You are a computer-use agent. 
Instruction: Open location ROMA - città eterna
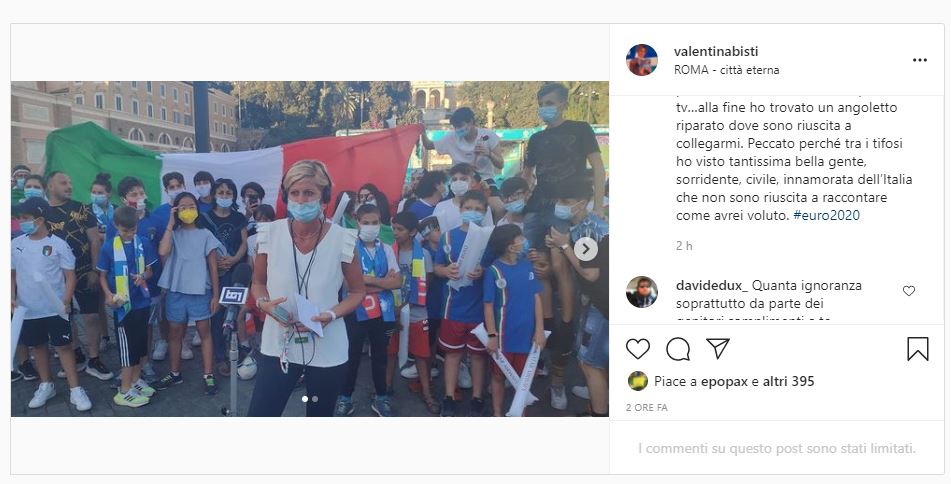coord(726,70)
